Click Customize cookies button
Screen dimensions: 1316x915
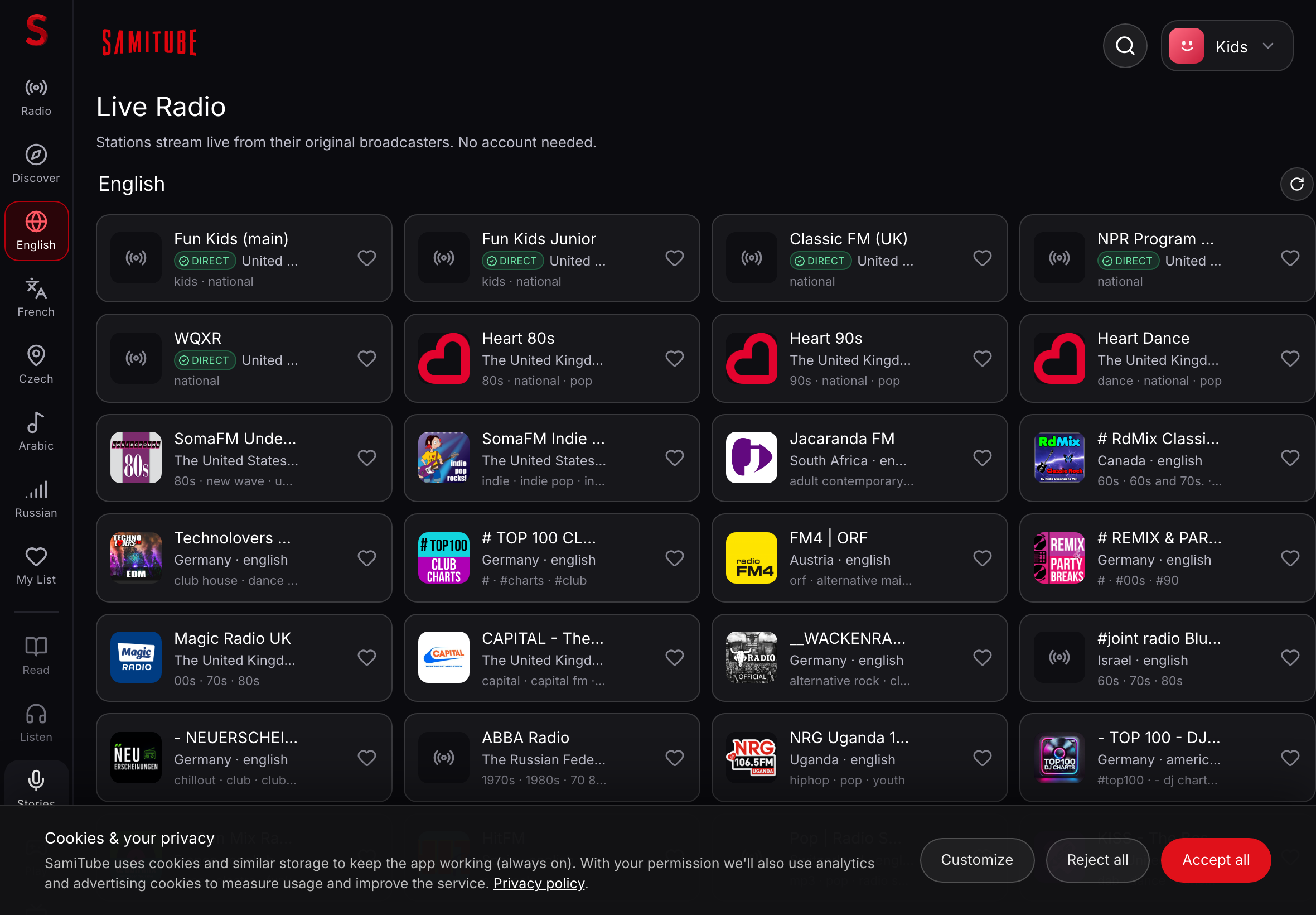point(977,860)
